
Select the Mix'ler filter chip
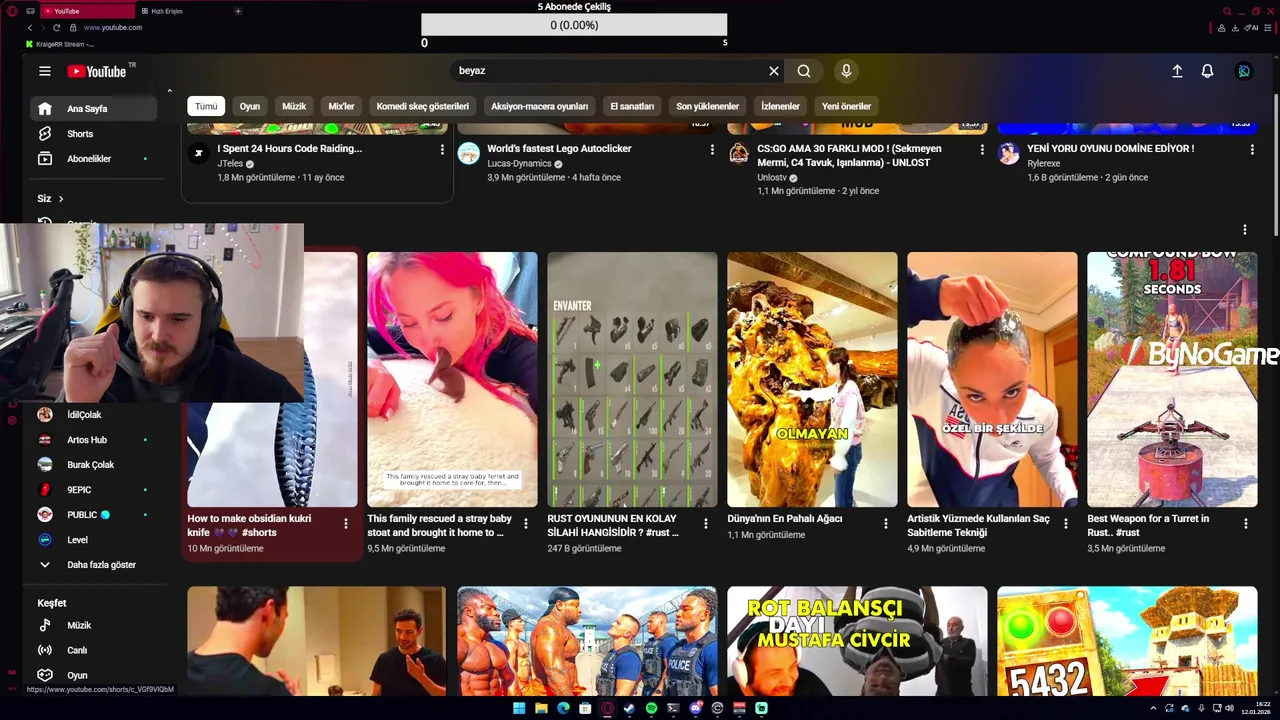(x=342, y=106)
